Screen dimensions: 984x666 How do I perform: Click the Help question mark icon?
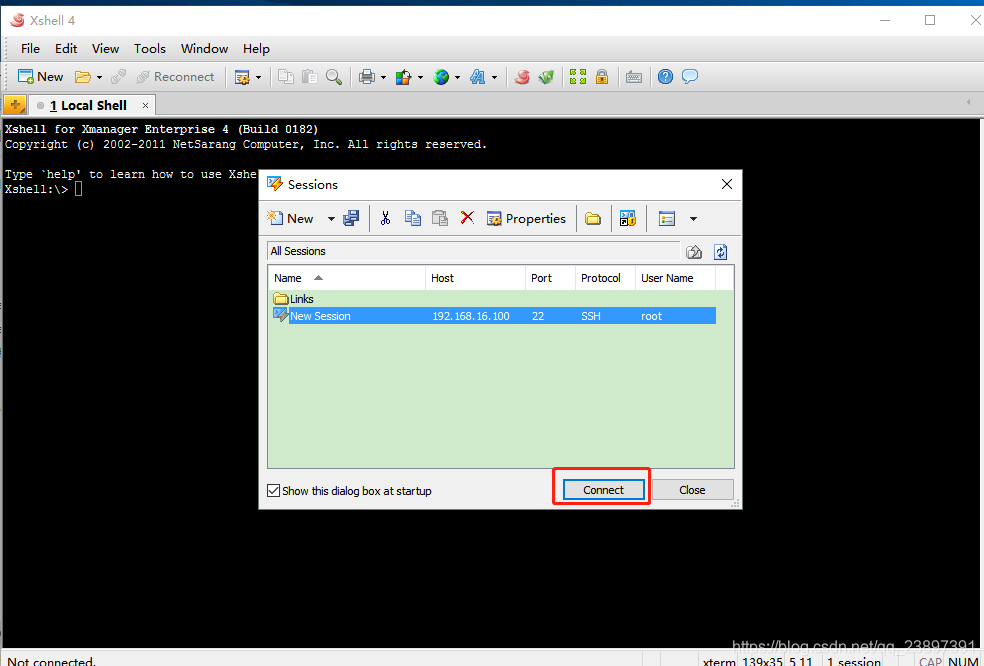pos(665,77)
